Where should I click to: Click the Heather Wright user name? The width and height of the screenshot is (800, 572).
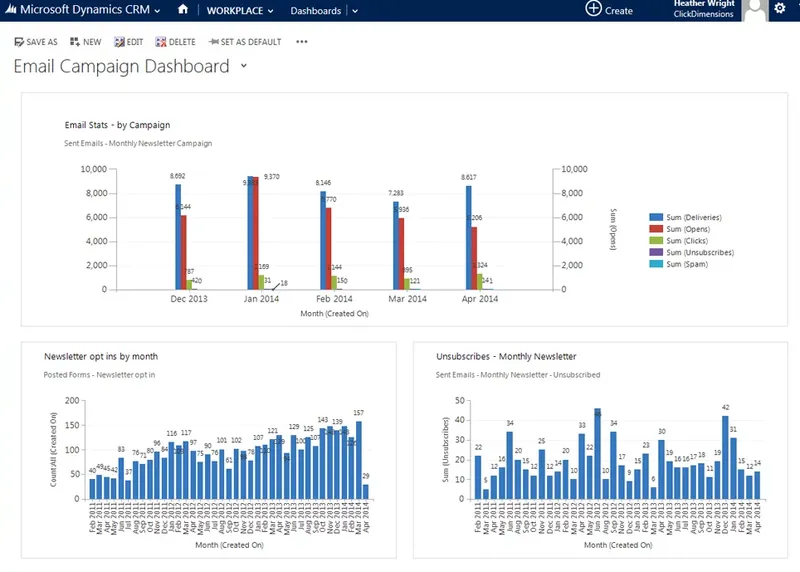[704, 4]
